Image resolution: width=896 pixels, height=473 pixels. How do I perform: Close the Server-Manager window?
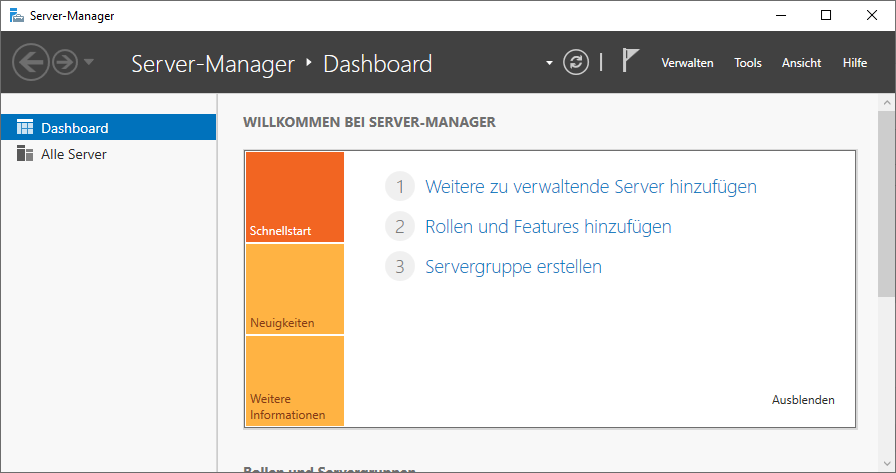click(x=871, y=15)
